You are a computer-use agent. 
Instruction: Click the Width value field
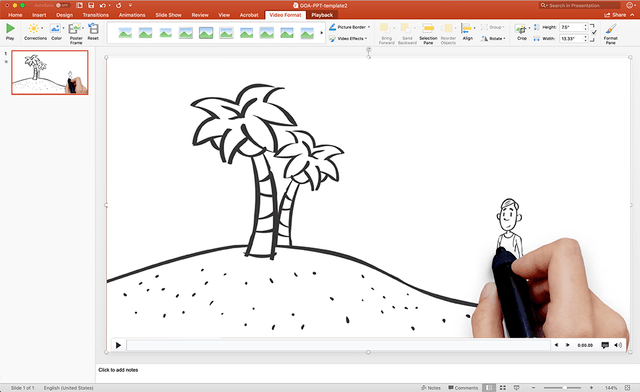571,38
